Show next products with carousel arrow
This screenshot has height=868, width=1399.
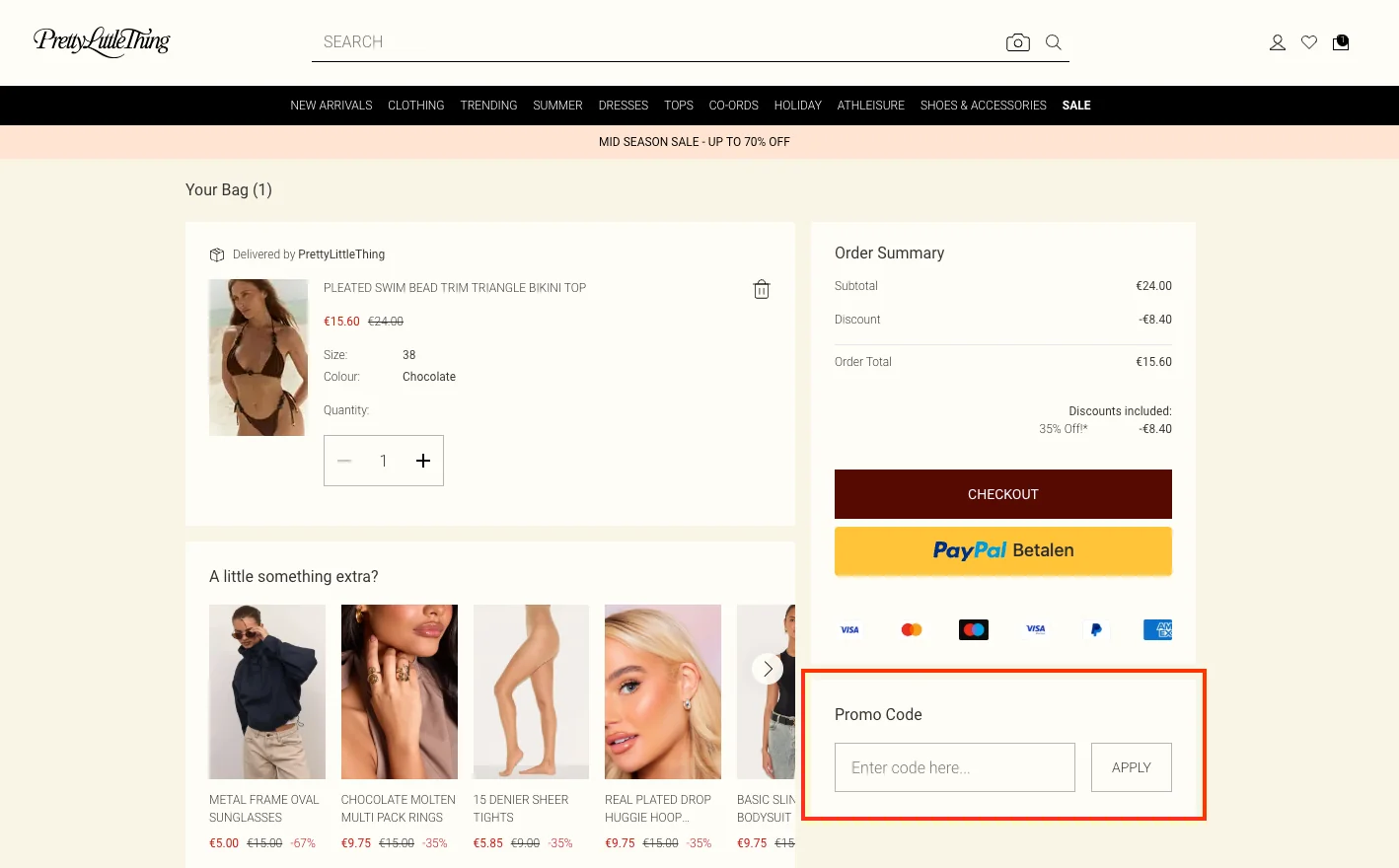[768, 669]
